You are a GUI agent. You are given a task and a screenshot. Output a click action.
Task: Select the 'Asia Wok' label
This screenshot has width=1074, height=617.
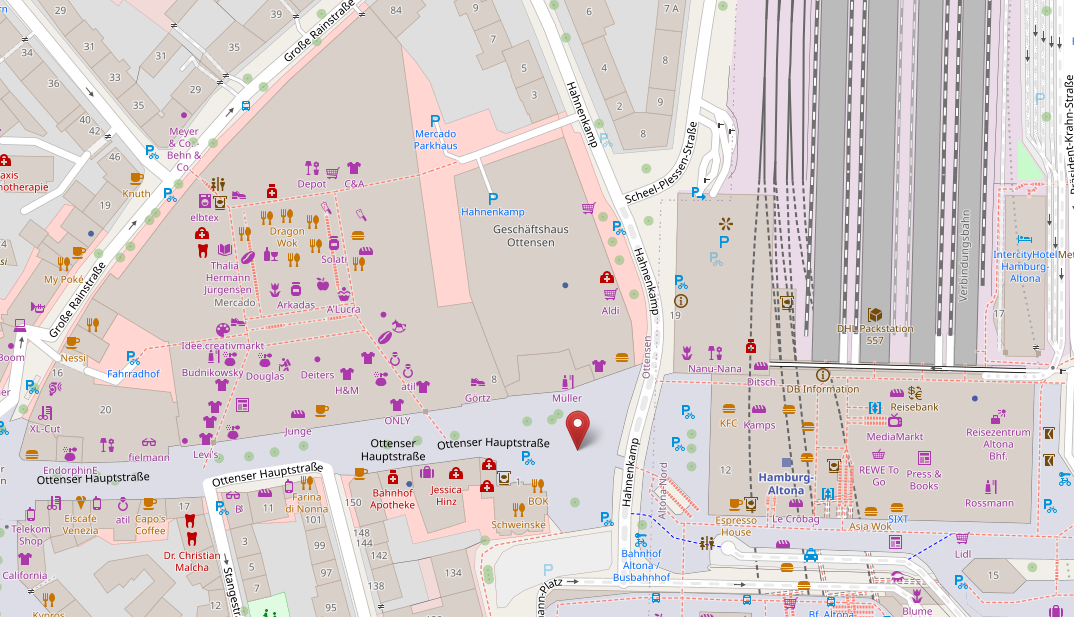pos(871,526)
